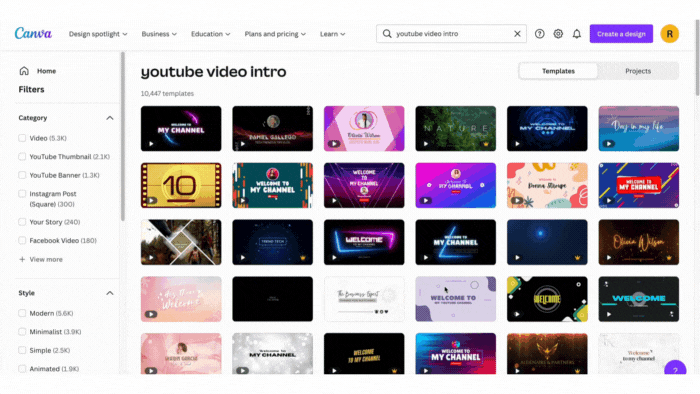700x394 pixels.
Task: Click the '10,447 templates' count text
Action: pos(167,93)
